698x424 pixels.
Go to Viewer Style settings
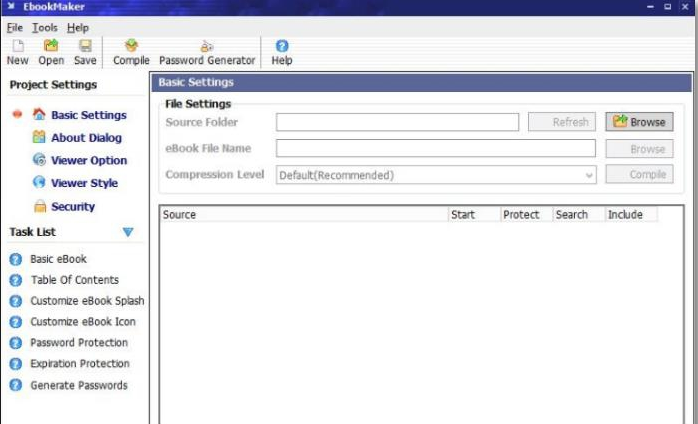tap(84, 183)
